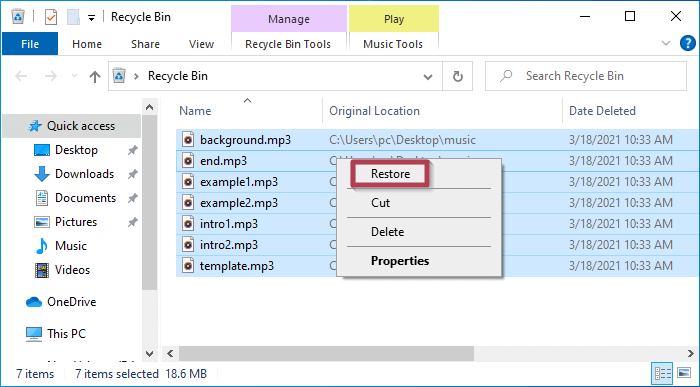Open the Recycle Bin Tools tab
This screenshot has height=387, width=700.
[x=288, y=44]
